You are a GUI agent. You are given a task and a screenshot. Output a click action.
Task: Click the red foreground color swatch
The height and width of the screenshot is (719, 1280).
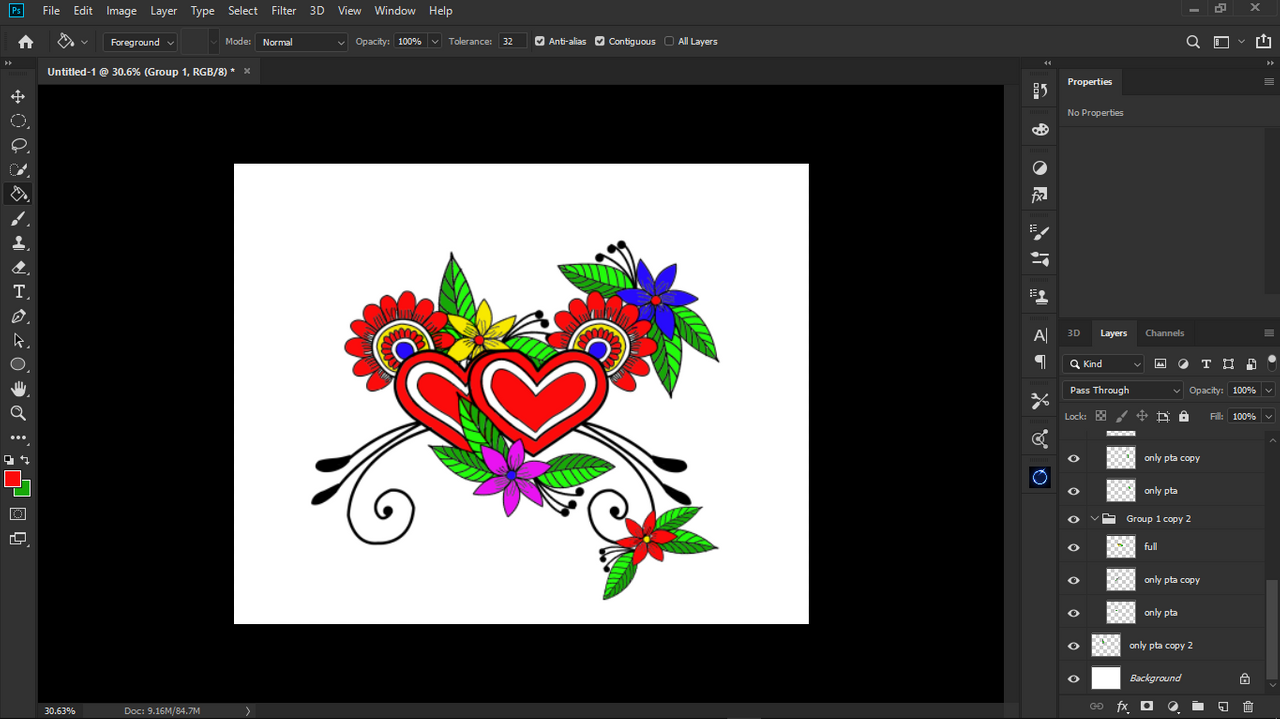[x=12, y=480]
